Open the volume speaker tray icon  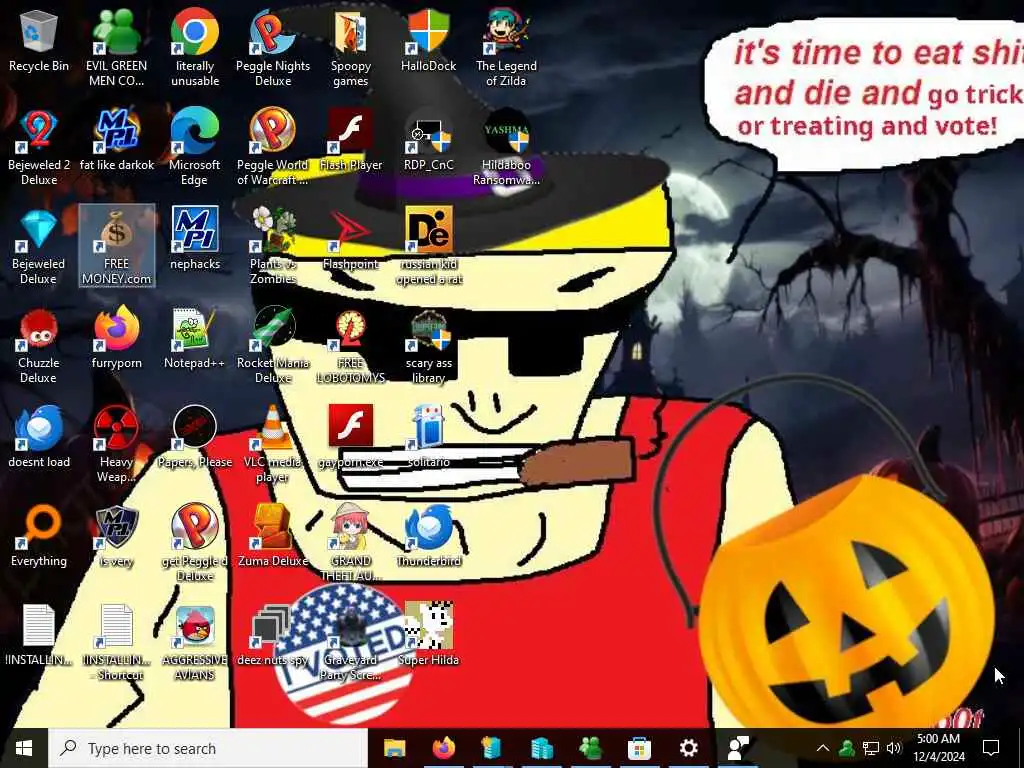(894, 748)
